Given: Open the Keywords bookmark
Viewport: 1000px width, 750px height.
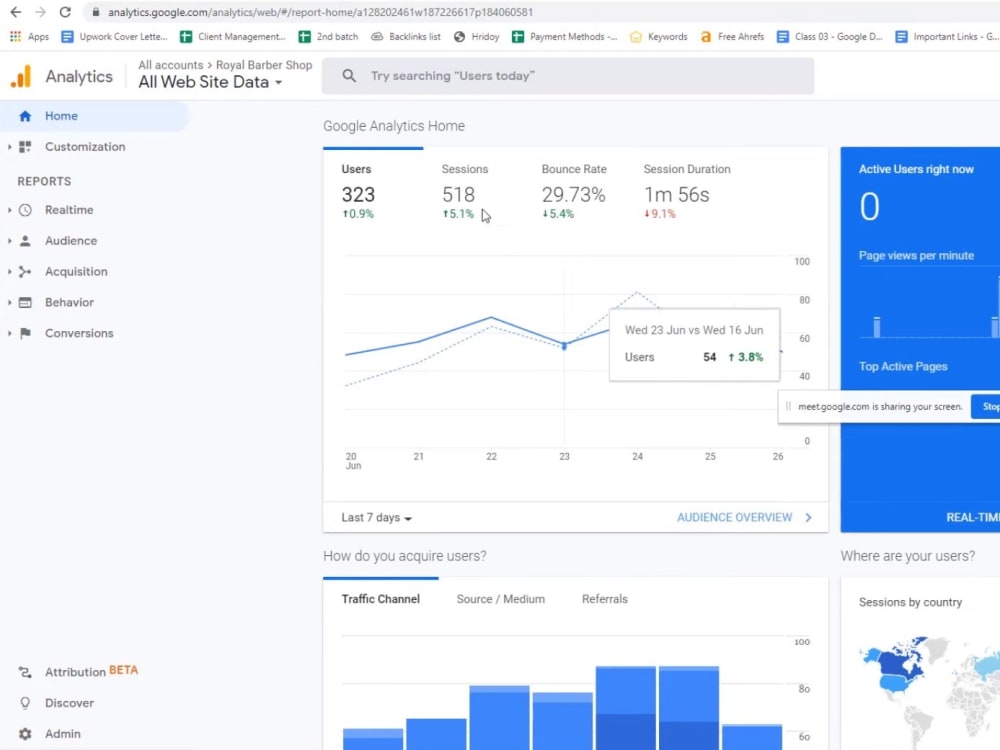Looking at the screenshot, I should (x=658, y=36).
